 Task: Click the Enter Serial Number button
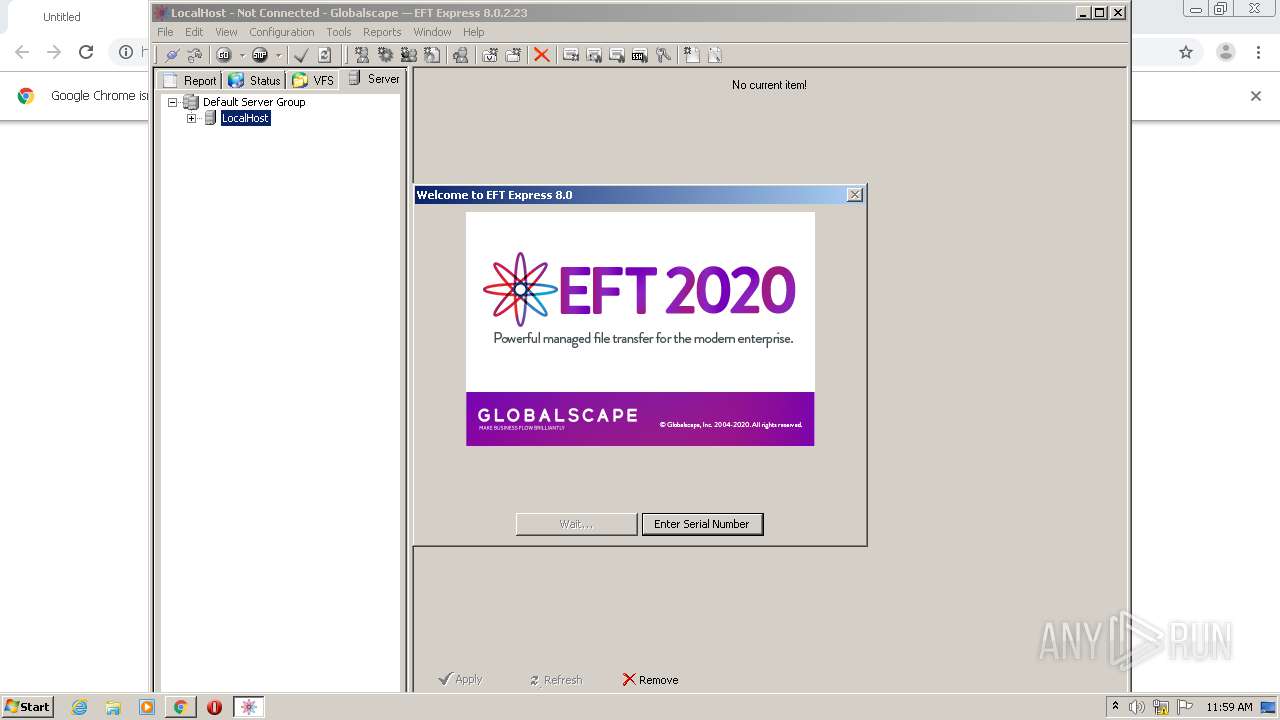[x=702, y=524]
